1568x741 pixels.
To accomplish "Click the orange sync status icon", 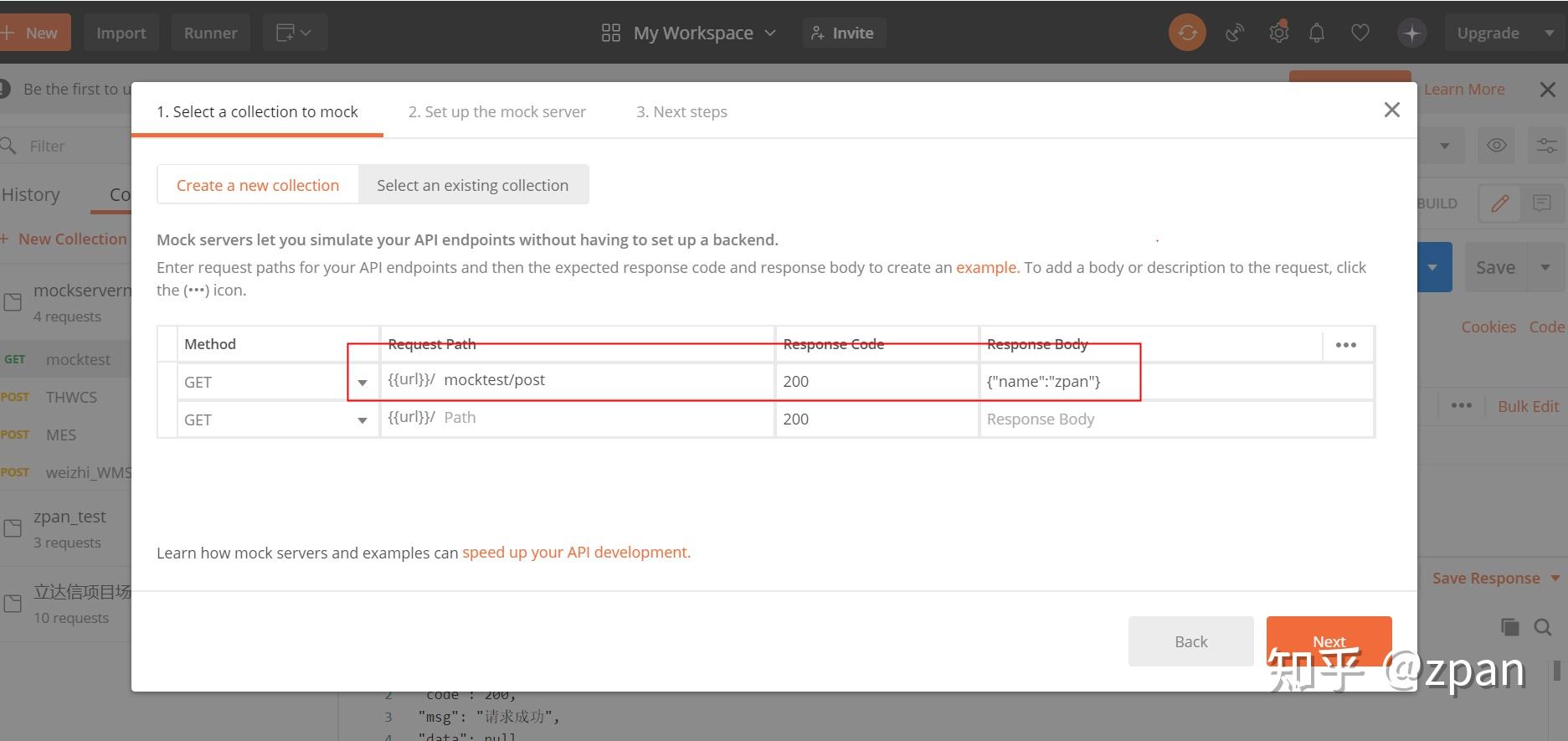I will (x=1186, y=33).
